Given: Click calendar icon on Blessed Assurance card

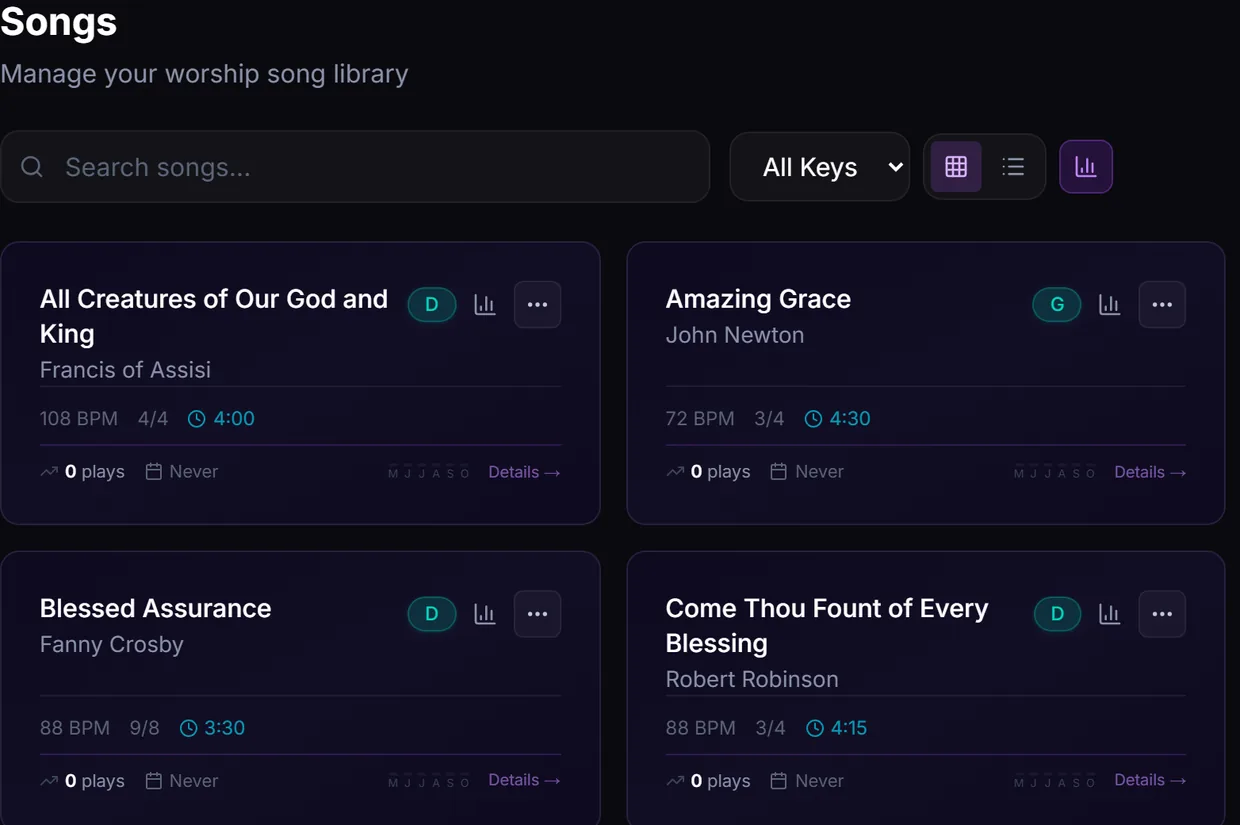Looking at the screenshot, I should [153, 780].
